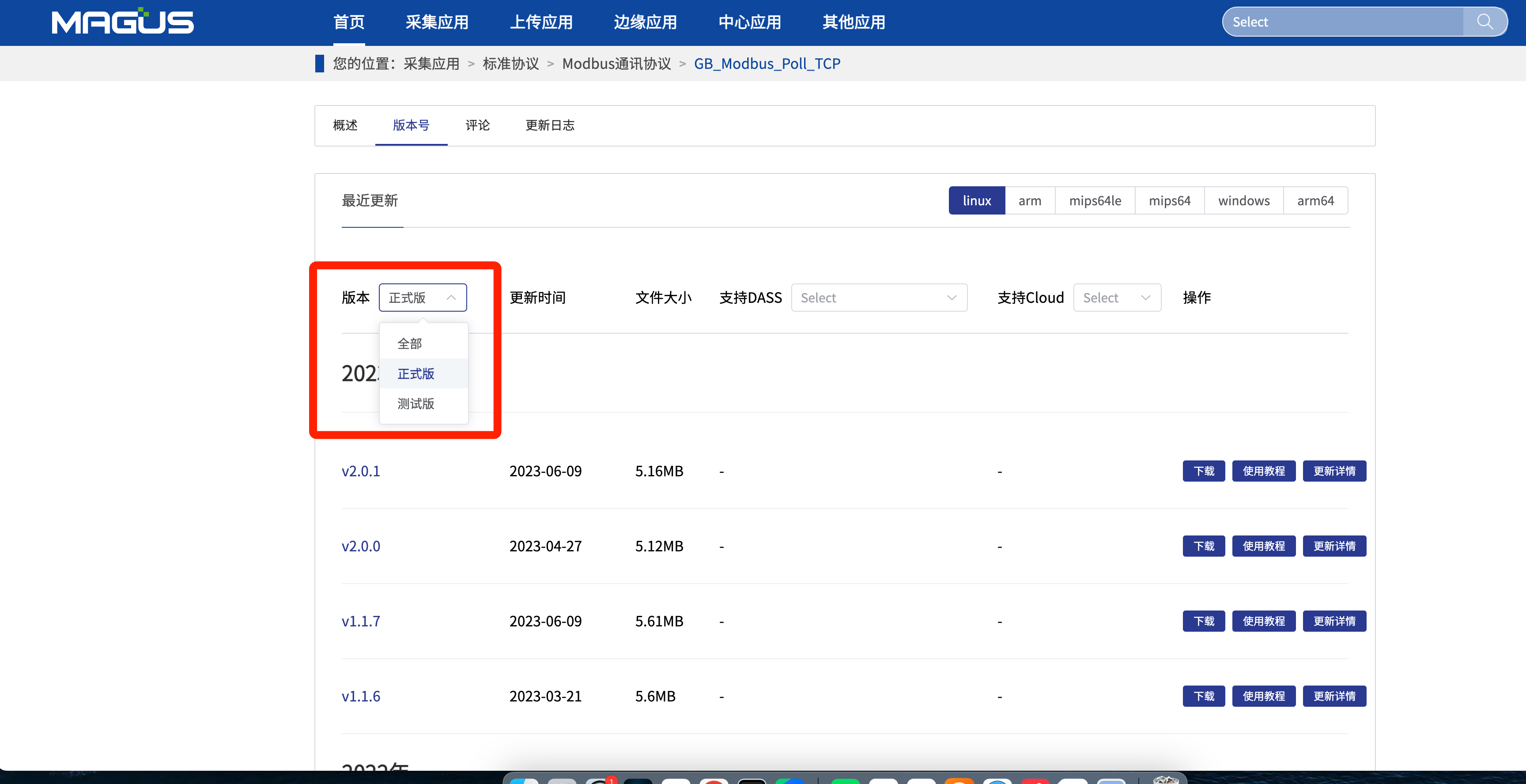1526x784 pixels.
Task: Open the 首页 nav item
Action: (349, 22)
